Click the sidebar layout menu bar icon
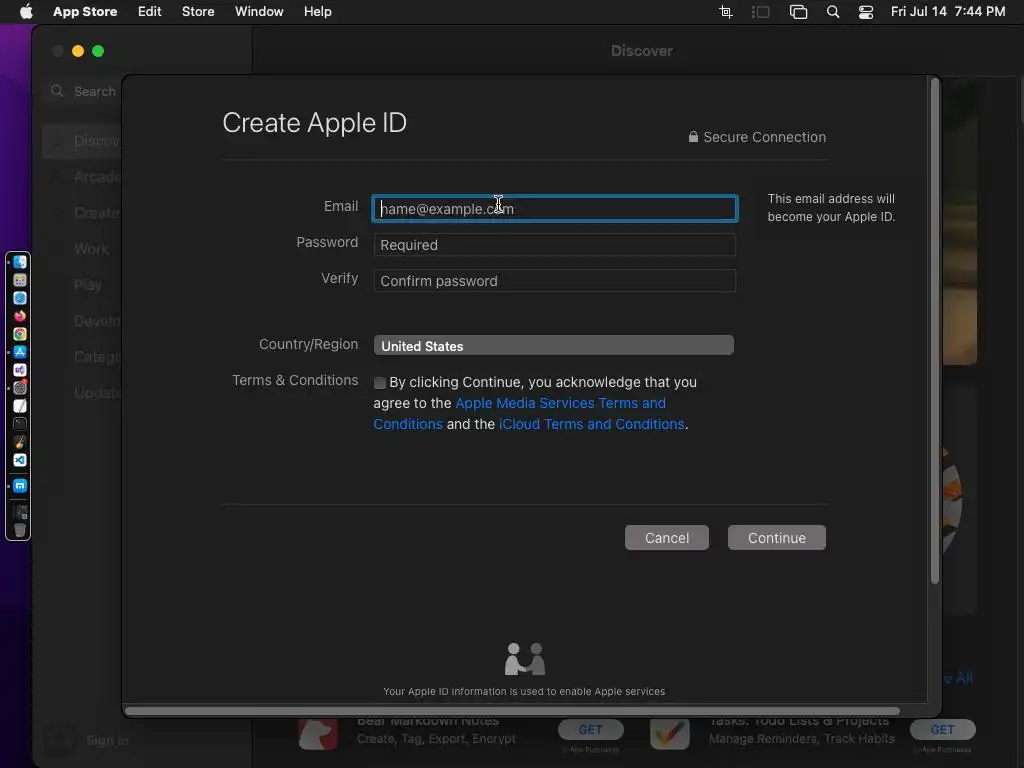The height and width of the screenshot is (768, 1024). click(x=761, y=12)
